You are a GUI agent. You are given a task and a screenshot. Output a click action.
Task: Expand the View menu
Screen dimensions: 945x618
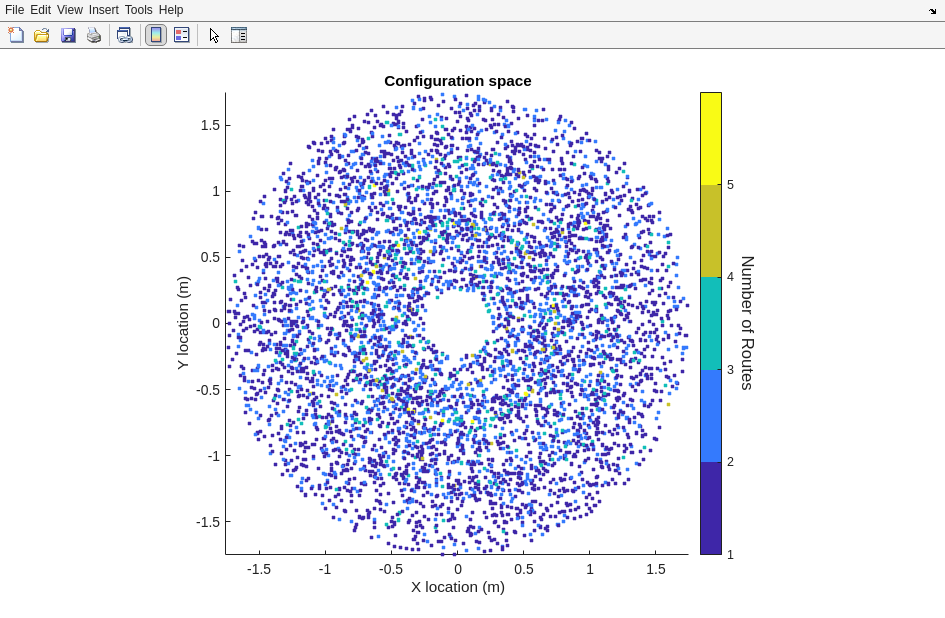coord(70,10)
